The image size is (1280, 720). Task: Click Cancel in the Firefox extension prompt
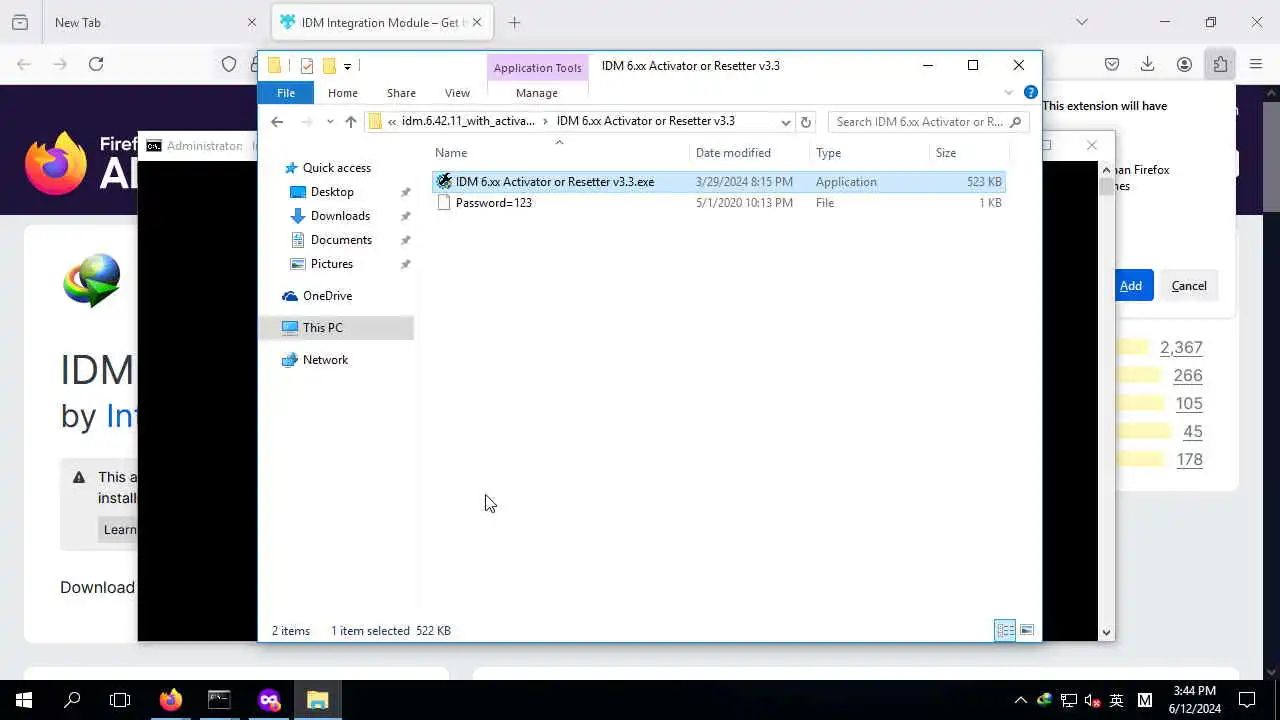(x=1189, y=286)
